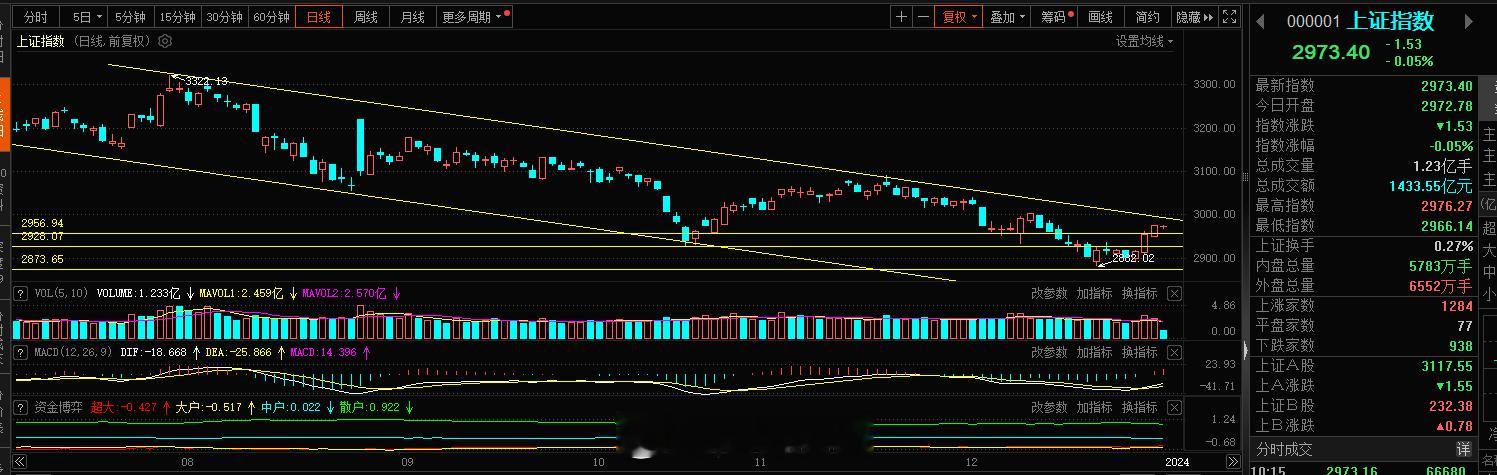
Task: Click 总成交额 value 1433.55亿元
Action: pos(1431,186)
